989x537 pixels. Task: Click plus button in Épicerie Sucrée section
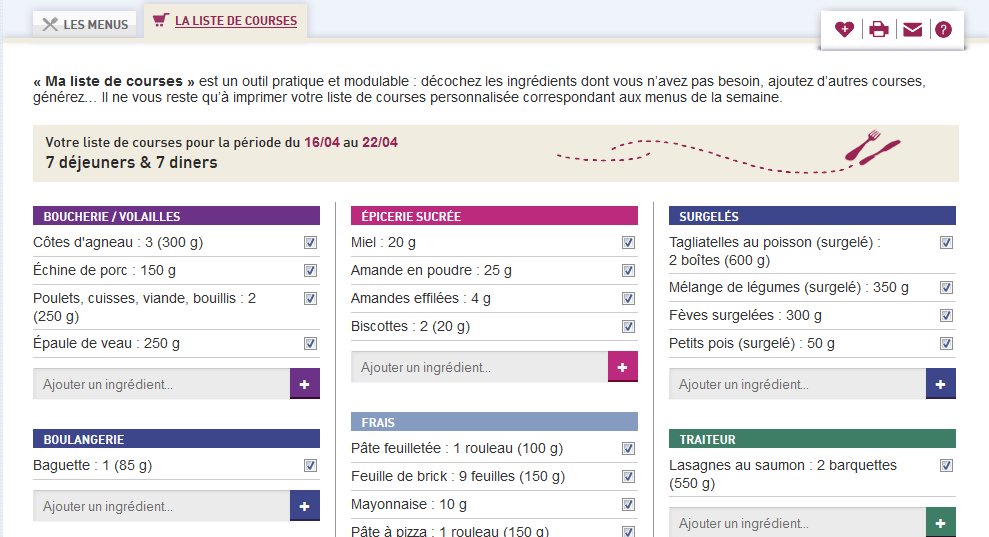(623, 367)
